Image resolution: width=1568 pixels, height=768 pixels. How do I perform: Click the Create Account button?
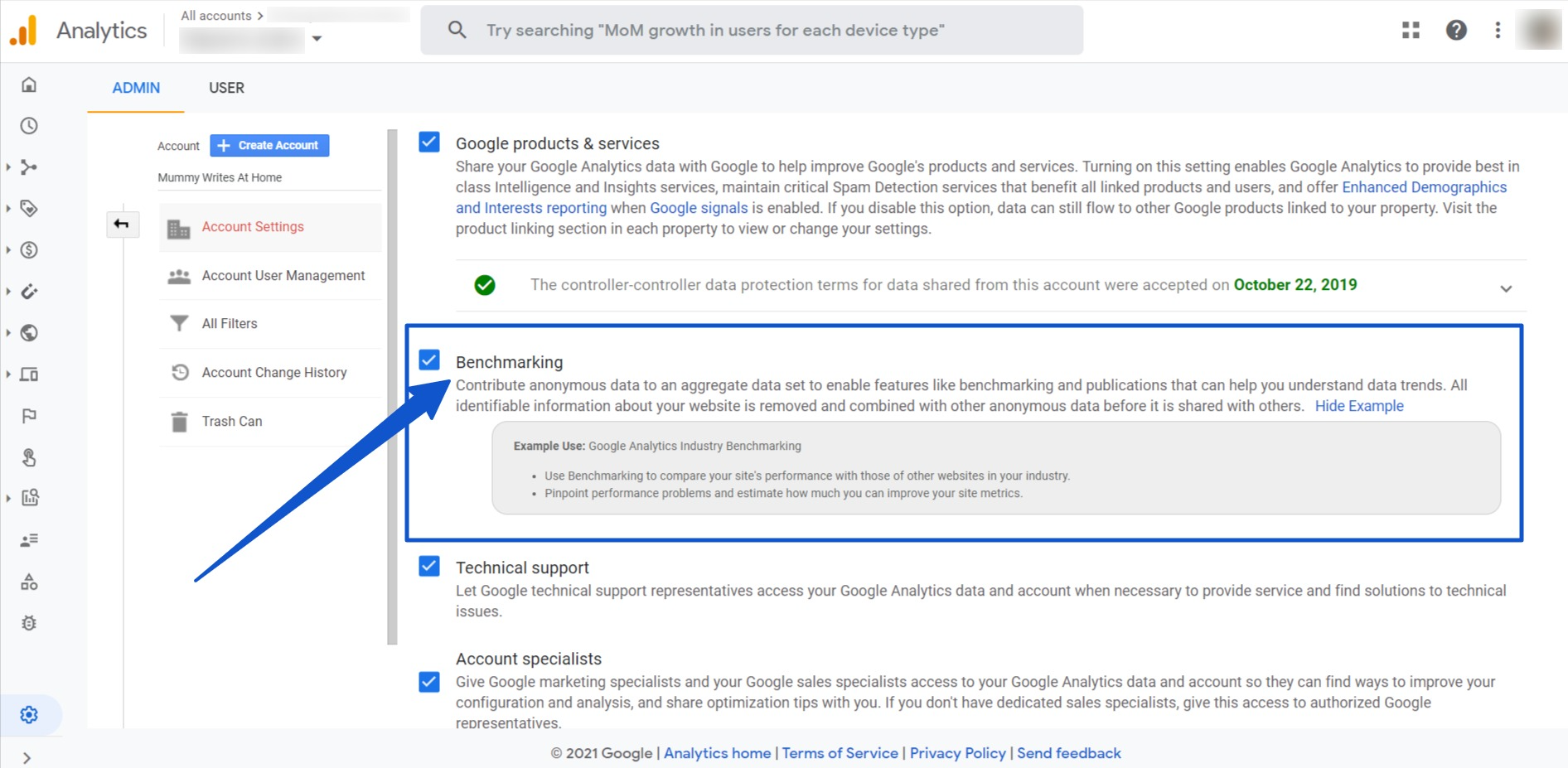coord(269,145)
